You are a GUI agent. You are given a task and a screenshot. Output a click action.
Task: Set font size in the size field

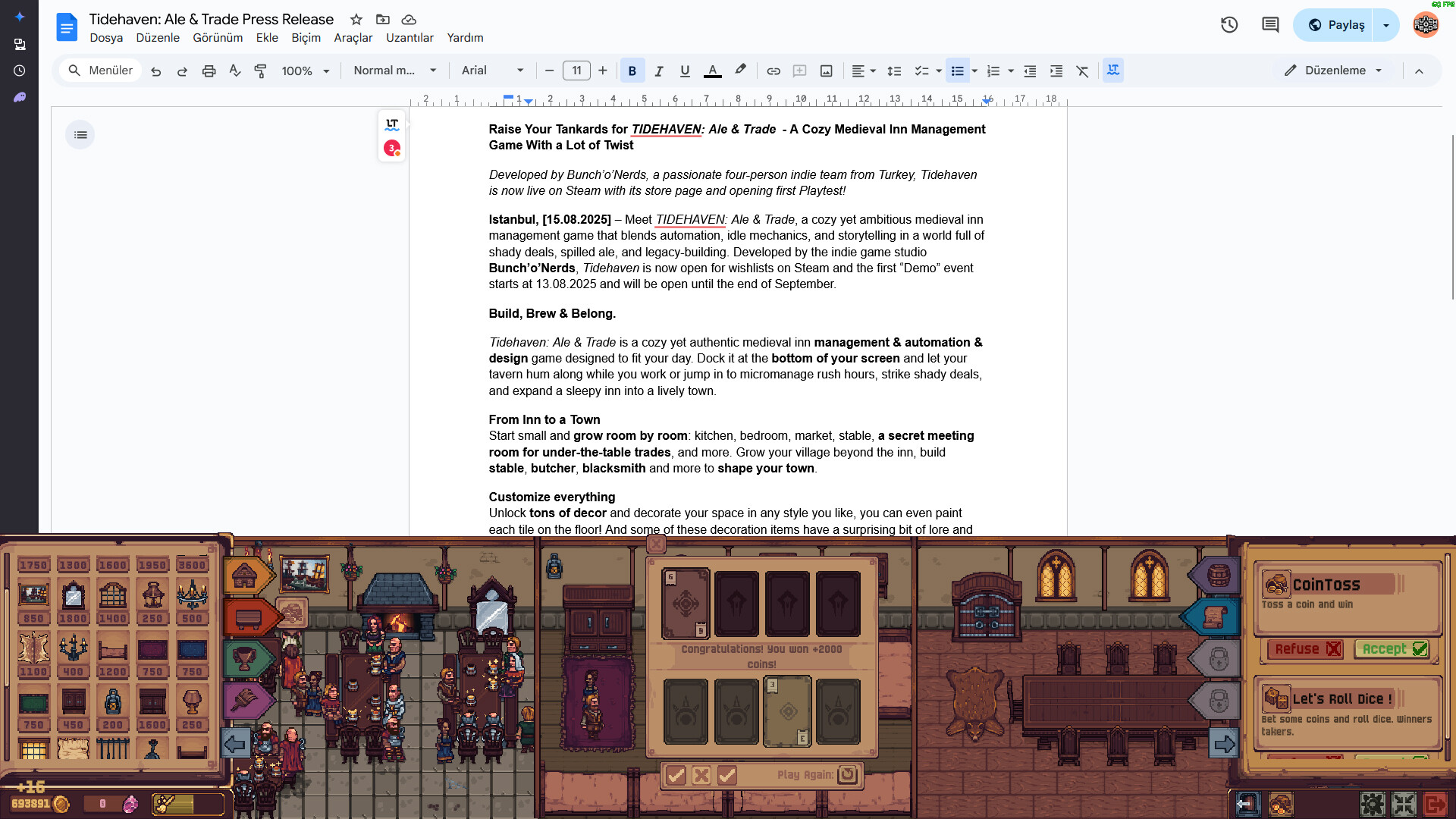click(x=576, y=71)
